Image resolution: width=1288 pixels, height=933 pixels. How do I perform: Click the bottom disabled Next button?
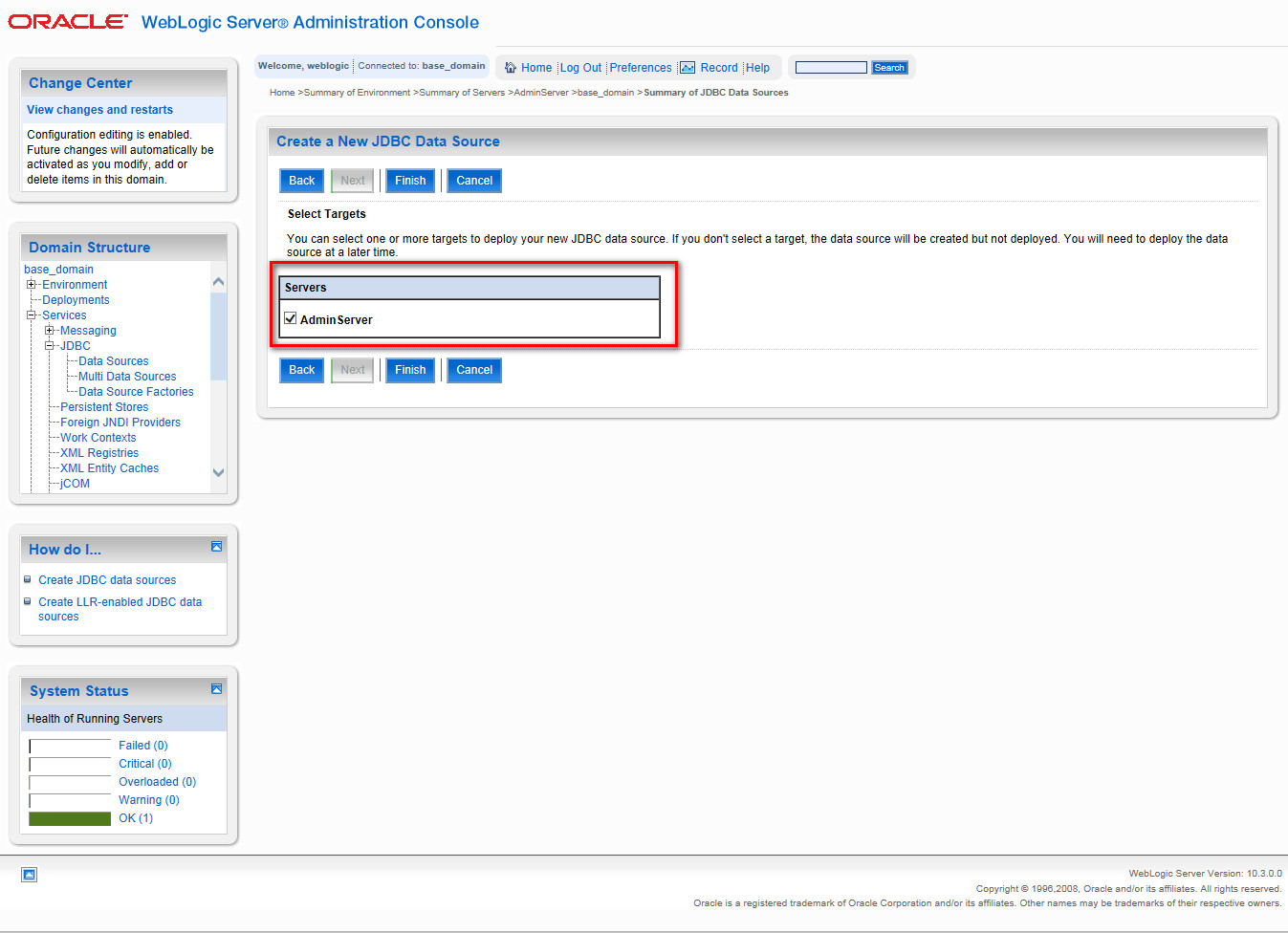(353, 370)
